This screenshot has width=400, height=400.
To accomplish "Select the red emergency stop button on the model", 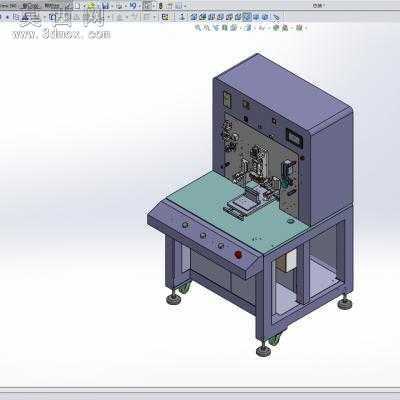I will (x=238, y=255).
